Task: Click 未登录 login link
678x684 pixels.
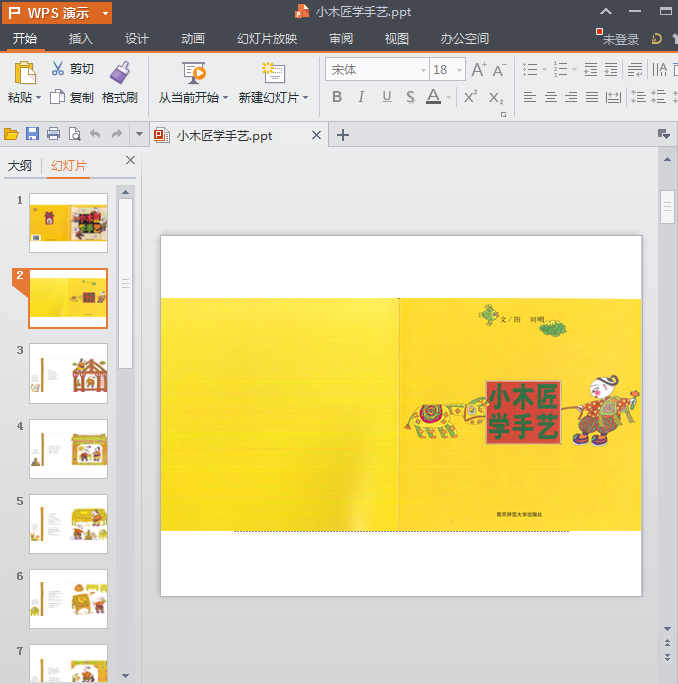Action: point(620,40)
